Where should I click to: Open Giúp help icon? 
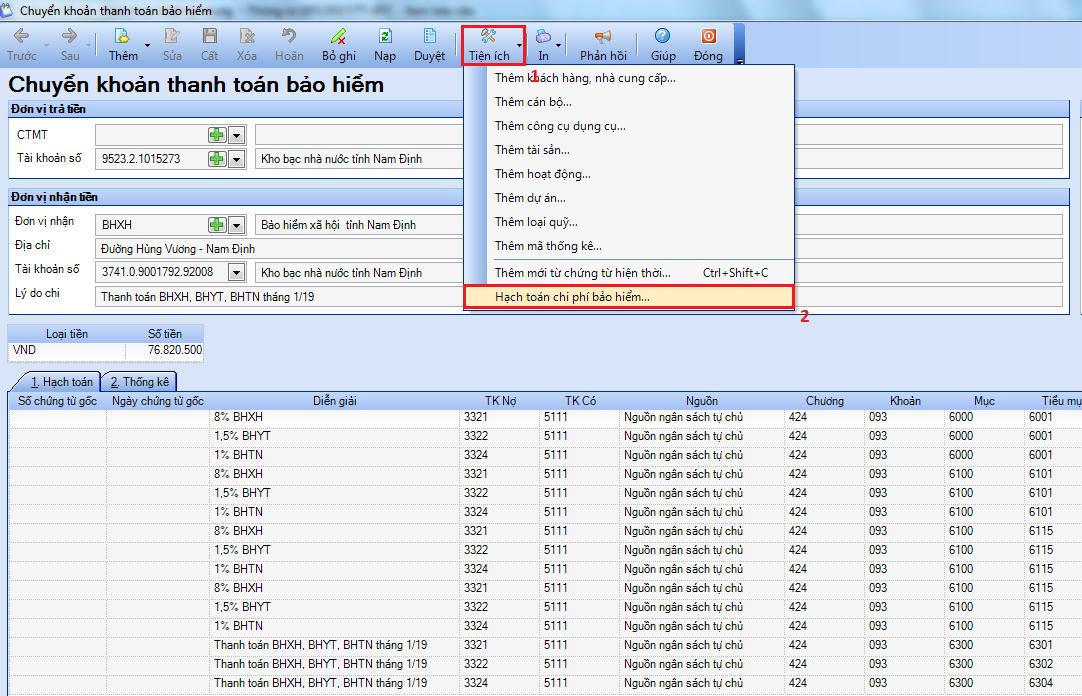pyautogui.click(x=662, y=36)
